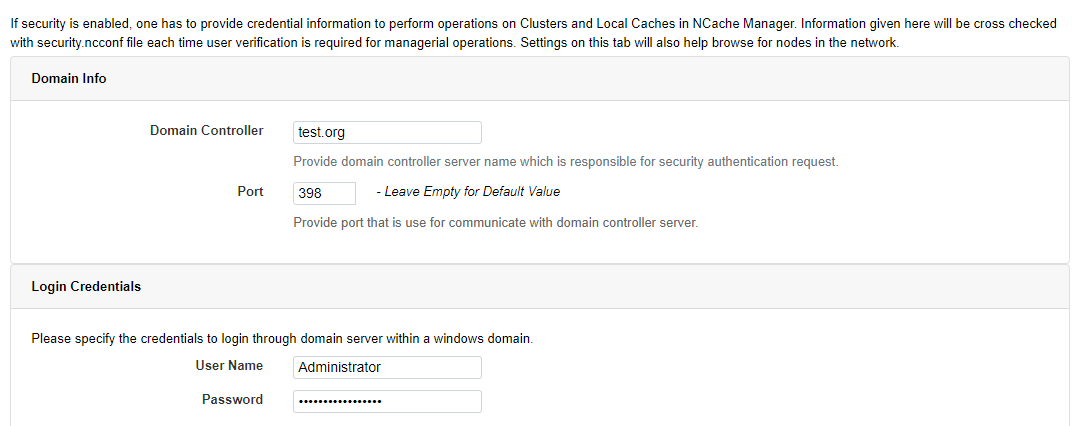Click the Login Credentials panel header

pyautogui.click(x=539, y=287)
